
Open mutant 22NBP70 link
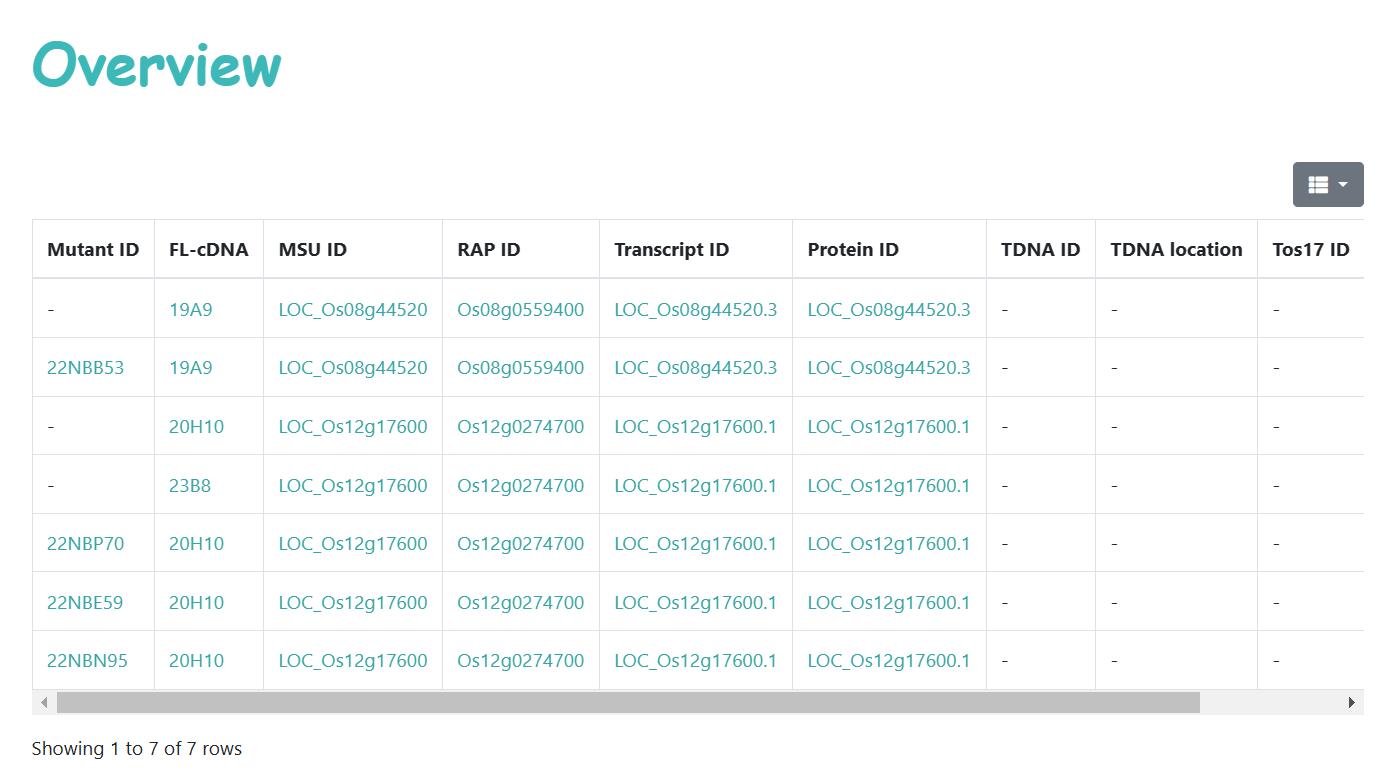(x=86, y=544)
